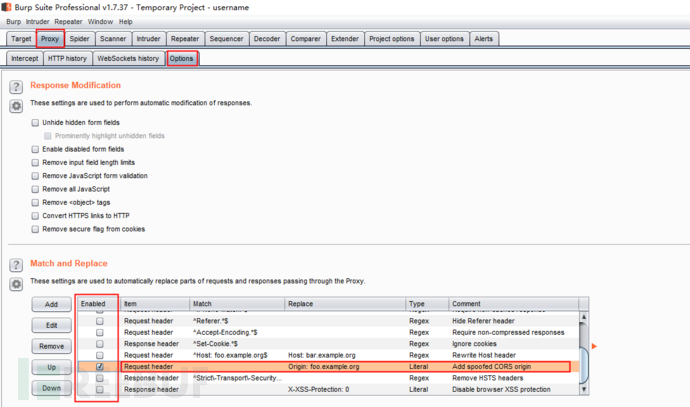This screenshot has height=407, width=690.
Task: Click the Match and Replace help icon
Action: pos(16,265)
